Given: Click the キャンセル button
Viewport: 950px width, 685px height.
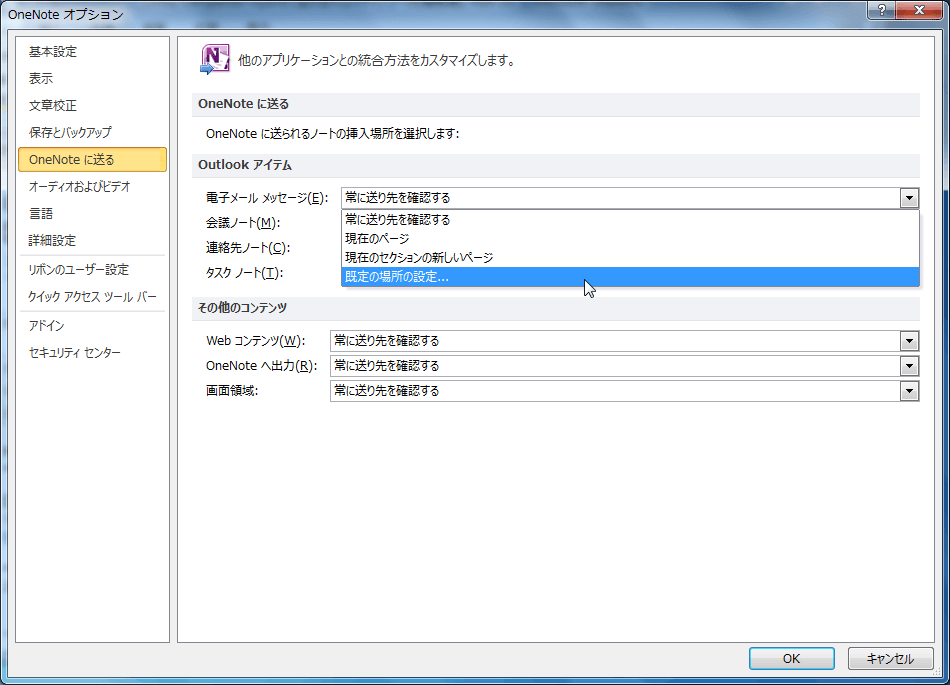Looking at the screenshot, I should (890, 658).
